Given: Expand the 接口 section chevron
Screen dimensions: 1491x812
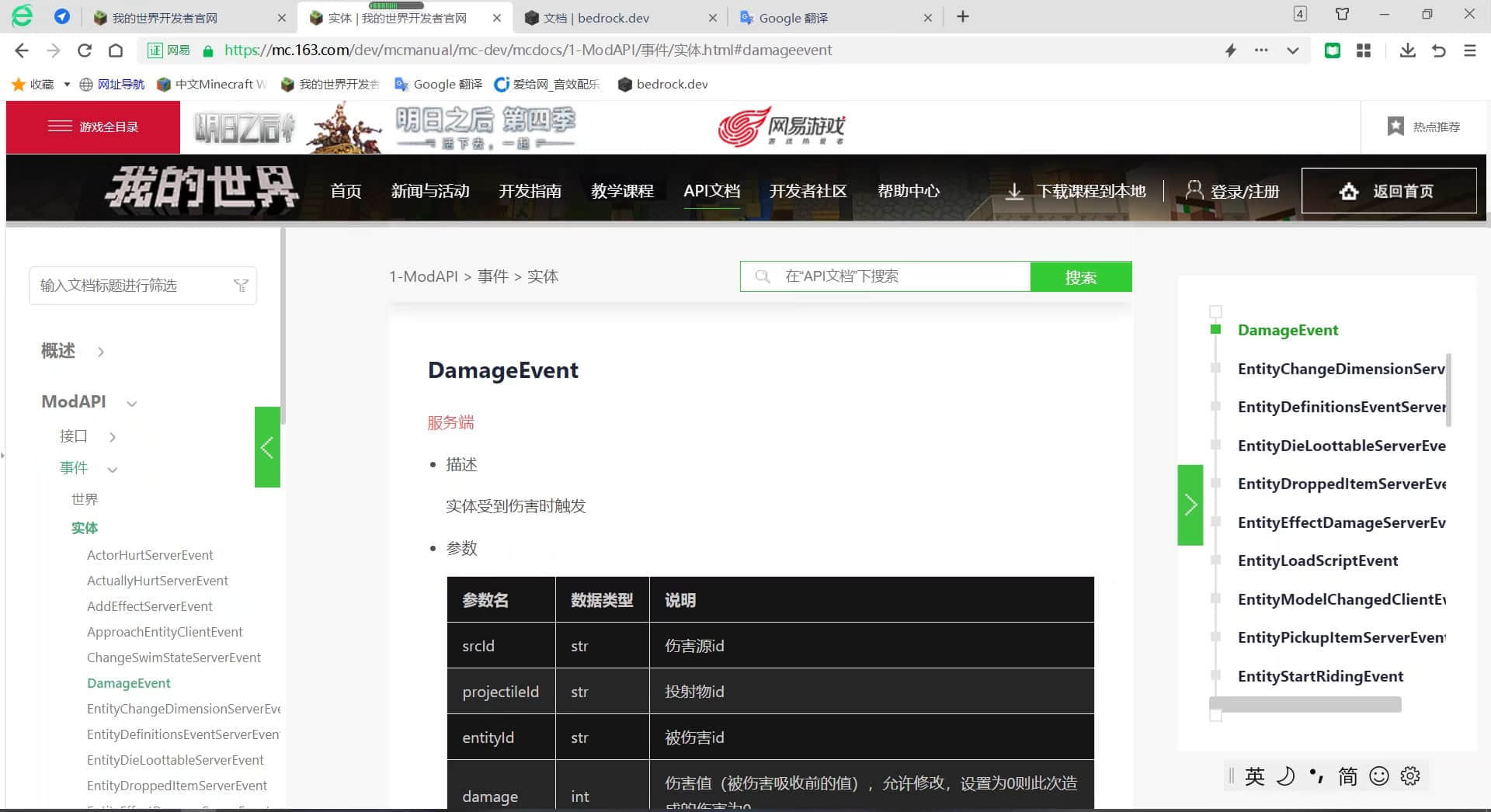Looking at the screenshot, I should pyautogui.click(x=113, y=437).
